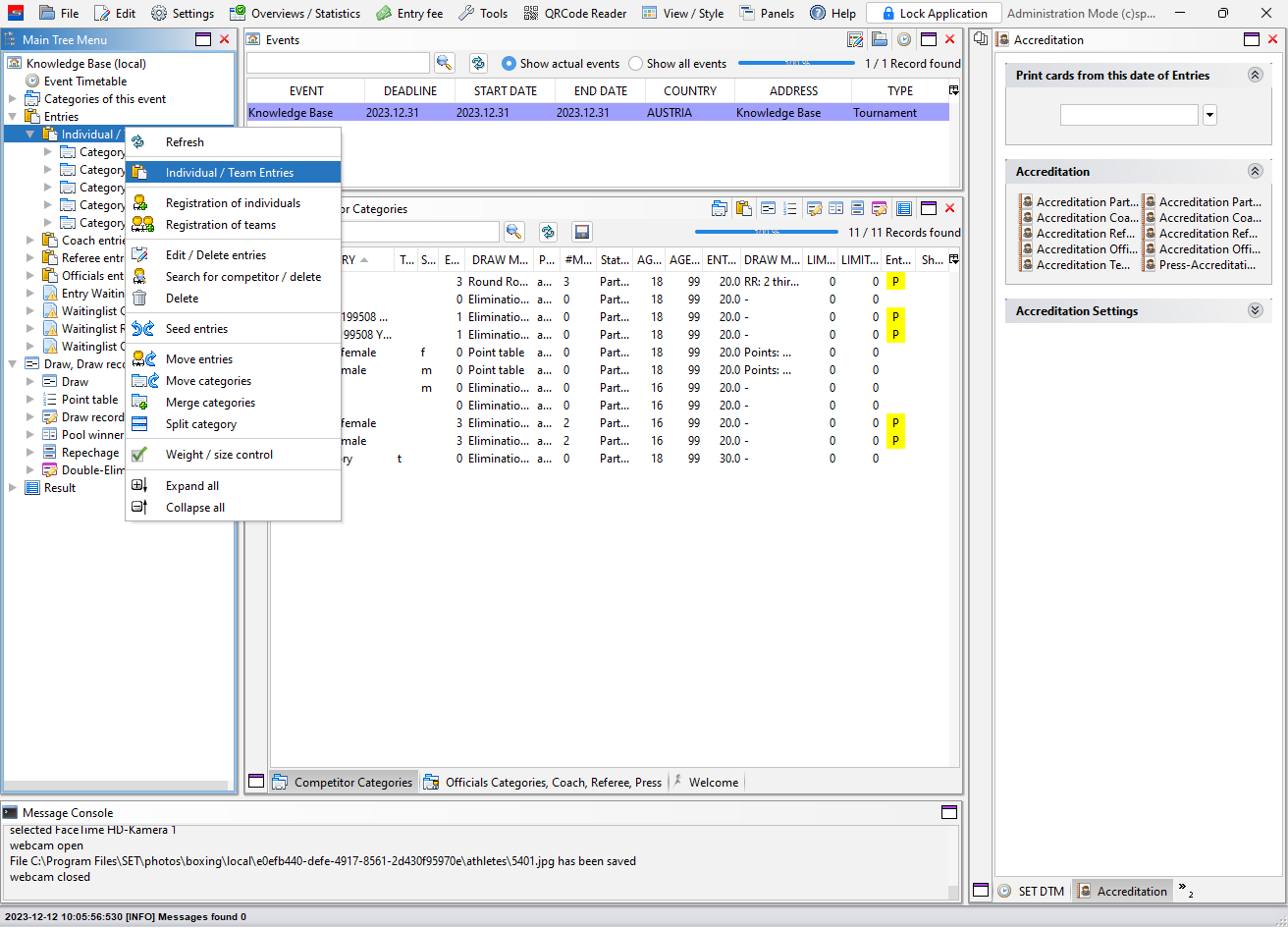1288x928 pixels.
Task: Click the search magnifier icon in Events panel
Action: [445, 63]
